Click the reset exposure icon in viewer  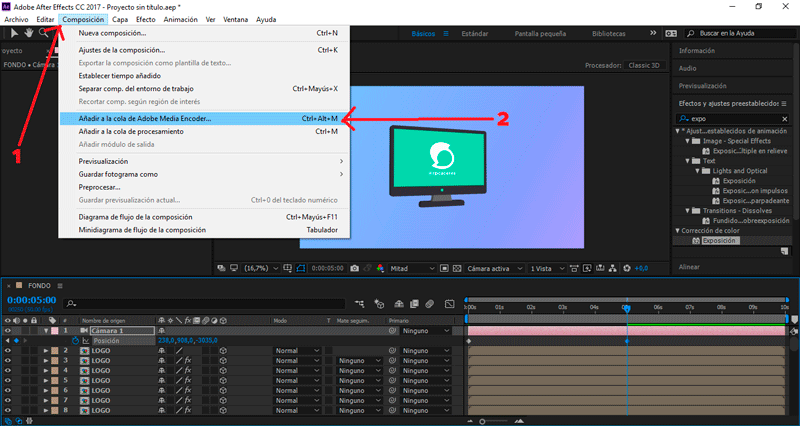coord(626,268)
